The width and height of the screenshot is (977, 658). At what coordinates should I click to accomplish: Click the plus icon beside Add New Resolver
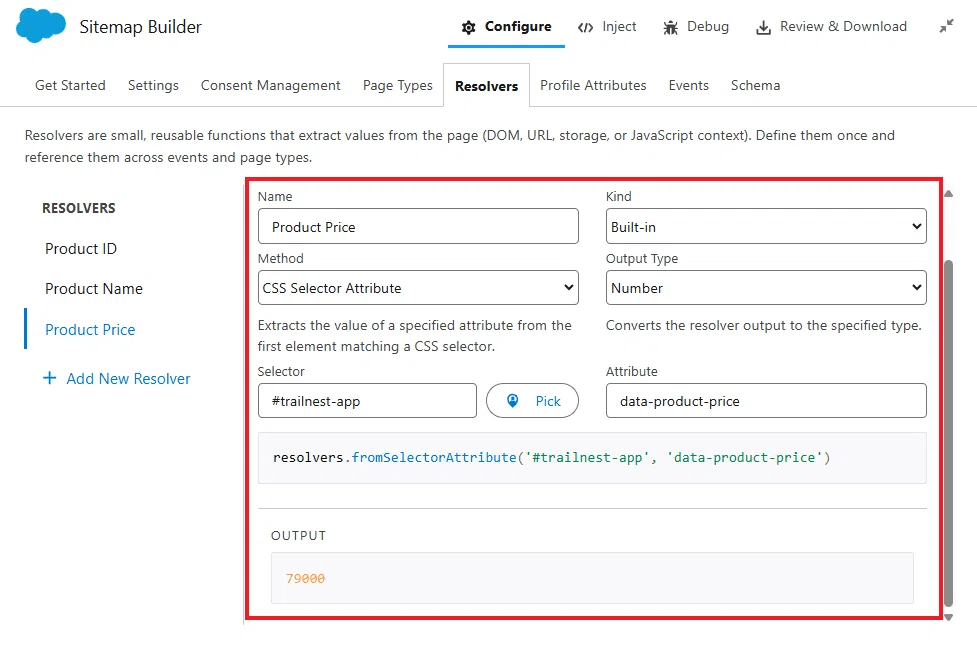coord(50,378)
